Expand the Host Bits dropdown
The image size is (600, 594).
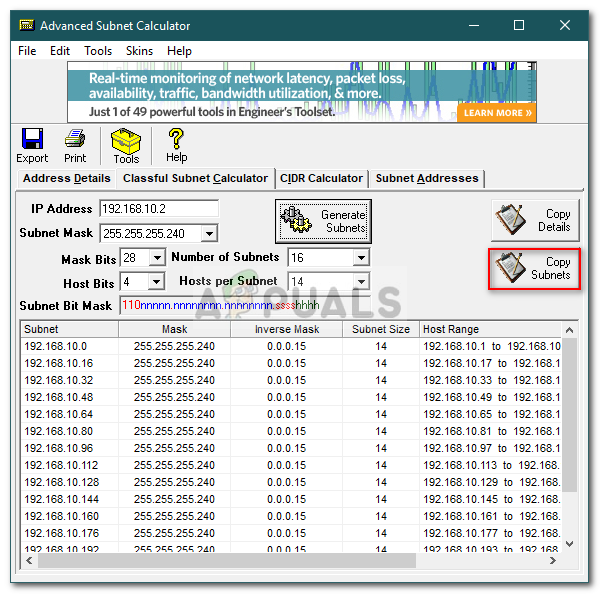tap(156, 282)
